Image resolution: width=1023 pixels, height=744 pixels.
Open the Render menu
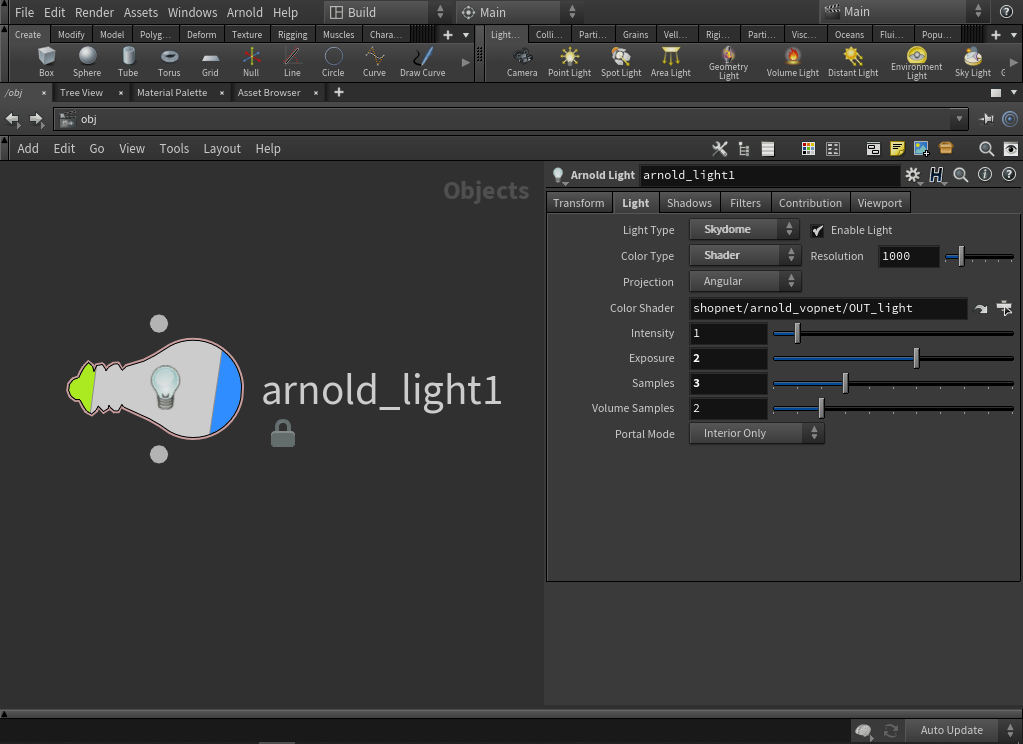point(94,12)
